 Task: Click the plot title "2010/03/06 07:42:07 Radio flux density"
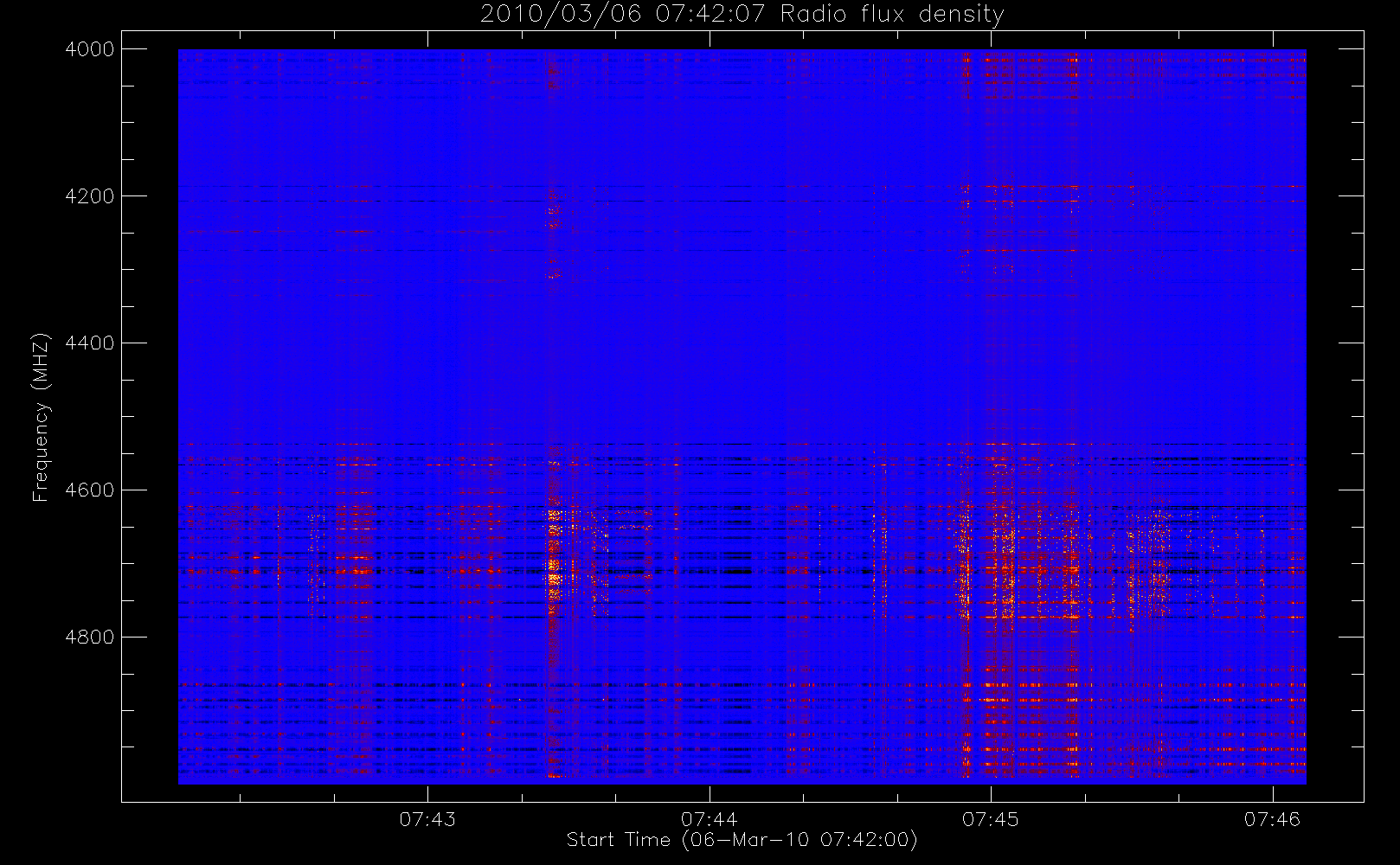(x=742, y=15)
